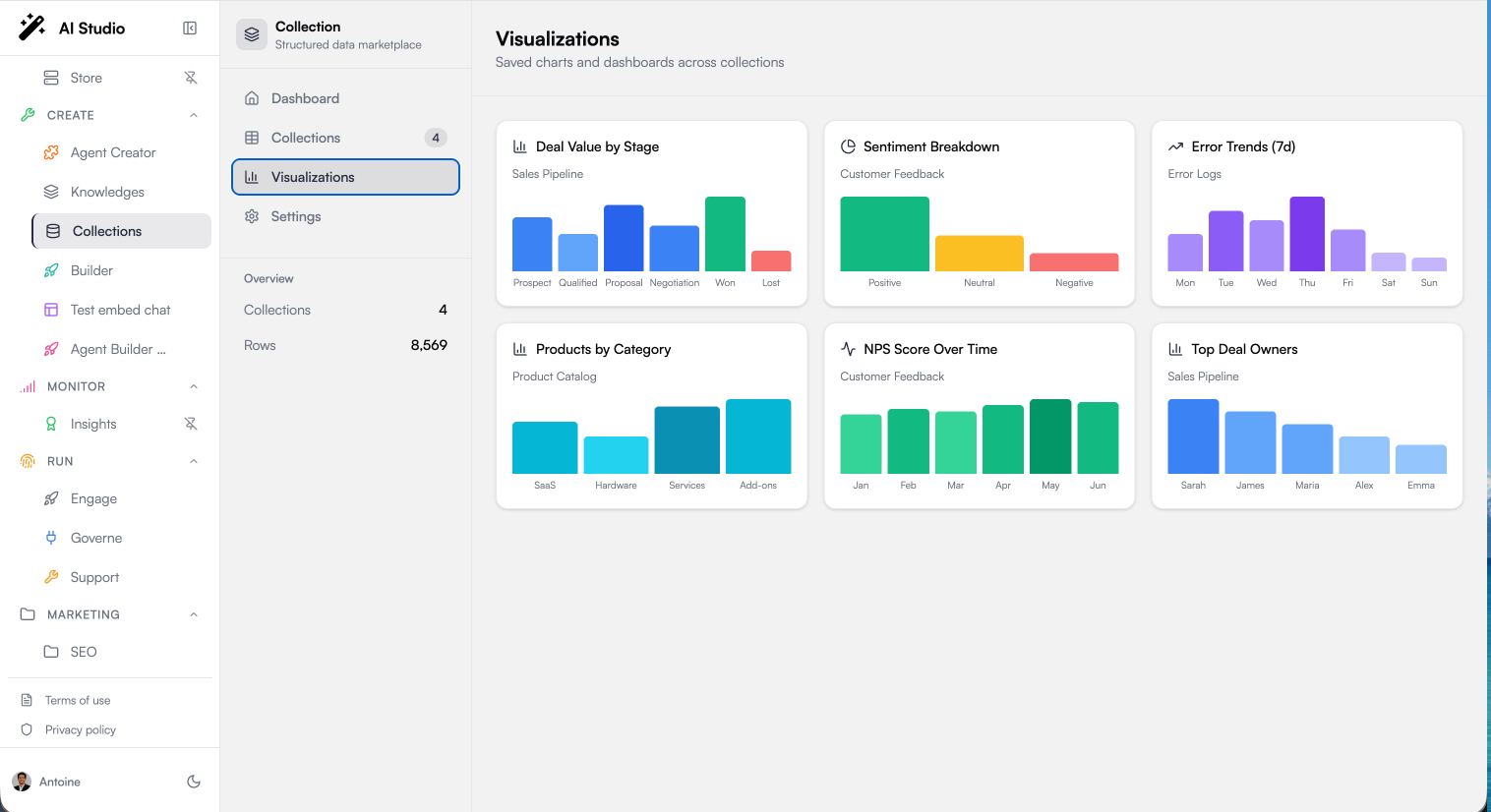This screenshot has width=1491, height=812.
Task: Unpin the Store item
Action: click(191, 78)
